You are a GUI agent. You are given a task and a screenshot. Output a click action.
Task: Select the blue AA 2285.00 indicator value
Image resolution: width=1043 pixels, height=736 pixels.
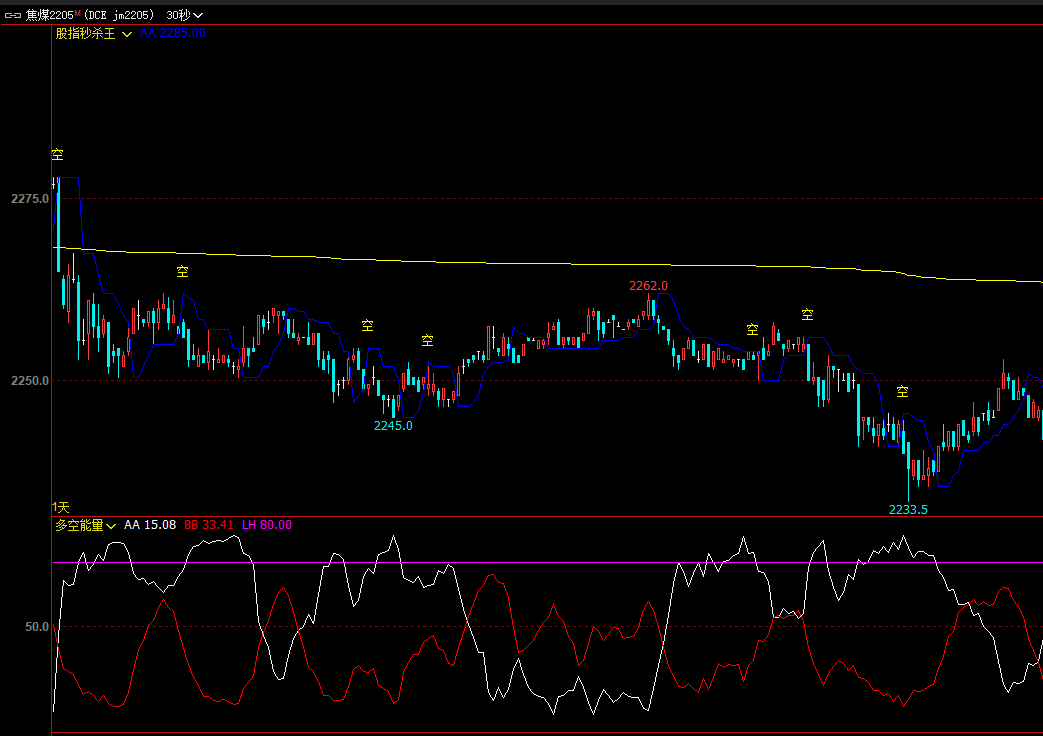click(x=173, y=33)
